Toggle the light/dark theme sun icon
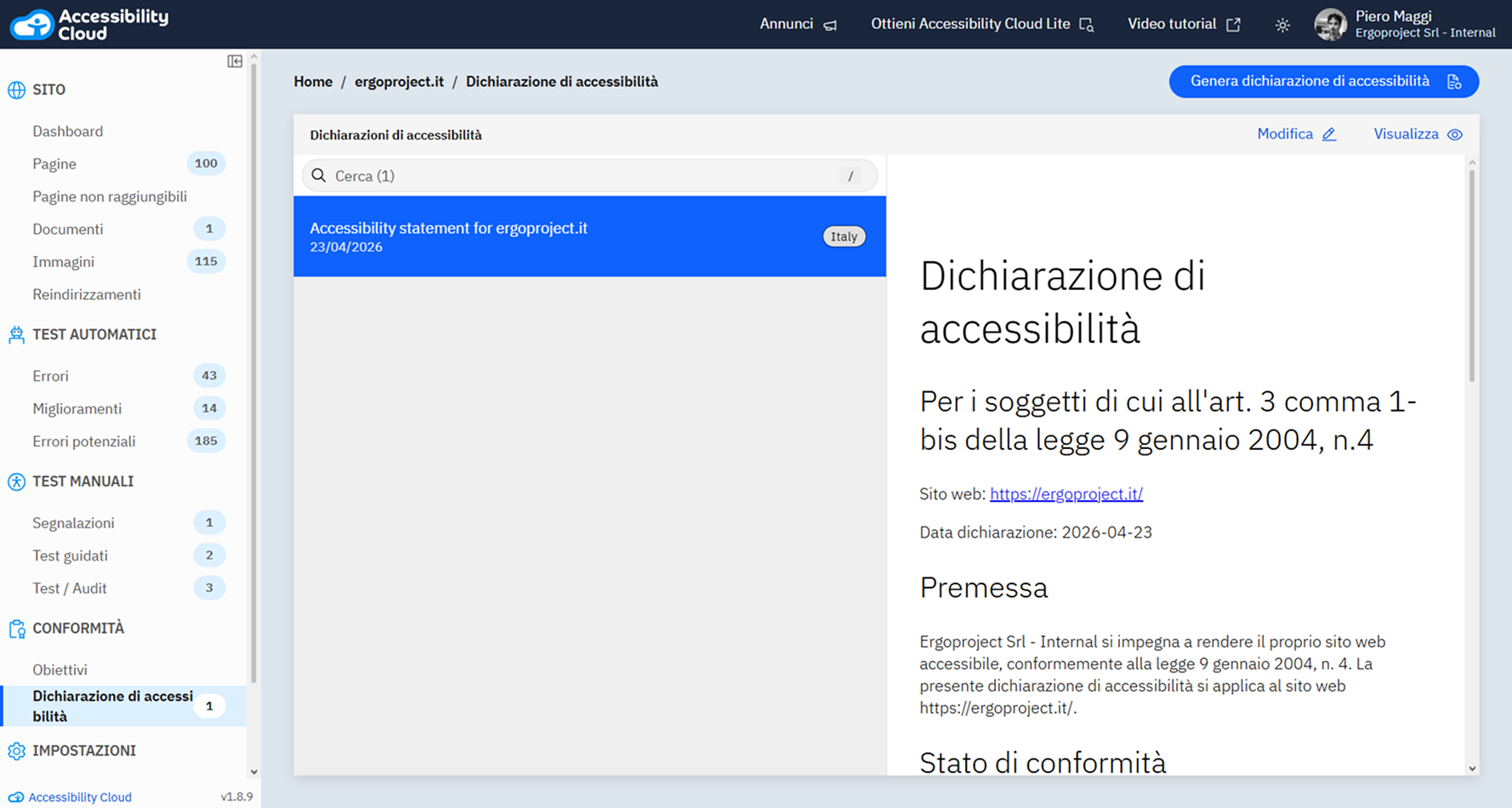 tap(1282, 26)
